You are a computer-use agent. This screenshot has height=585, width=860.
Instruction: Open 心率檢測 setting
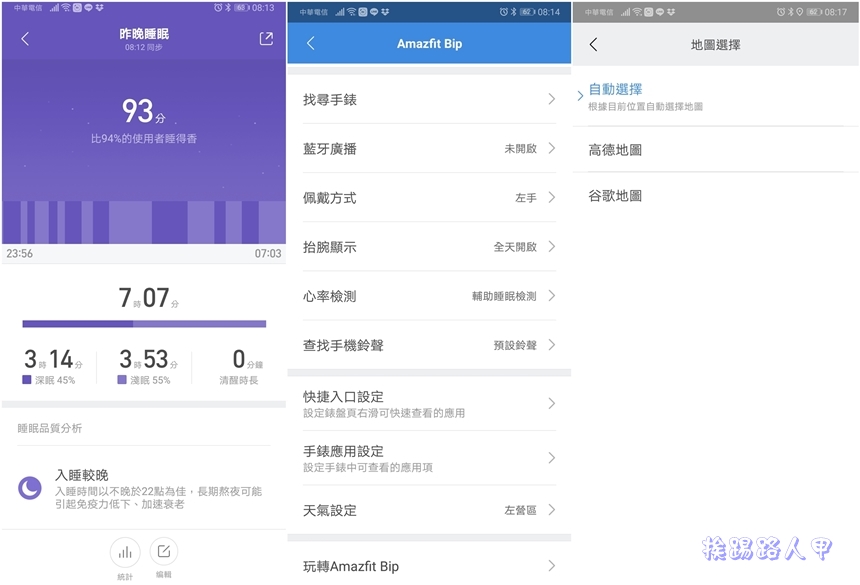click(429, 296)
